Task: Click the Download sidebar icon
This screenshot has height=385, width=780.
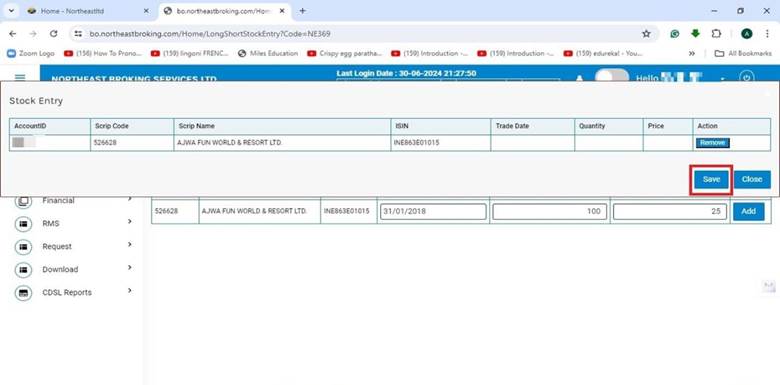Action: click(x=23, y=270)
